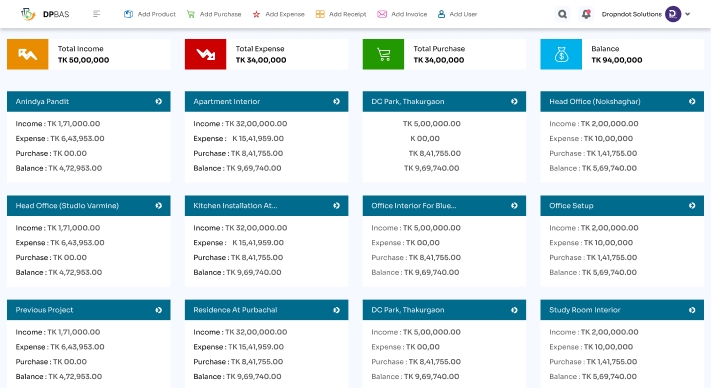Open search with the magnifier icon
711x388 pixels.
tap(562, 14)
